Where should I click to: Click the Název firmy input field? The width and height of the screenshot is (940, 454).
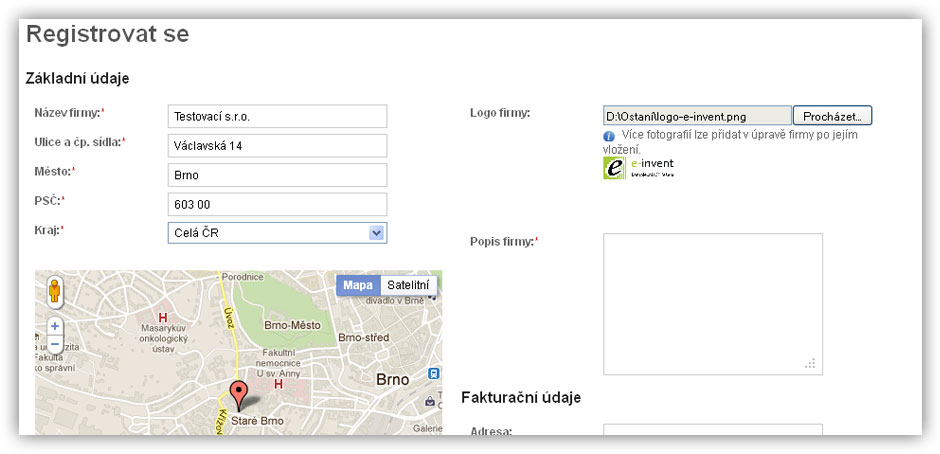pos(277,116)
